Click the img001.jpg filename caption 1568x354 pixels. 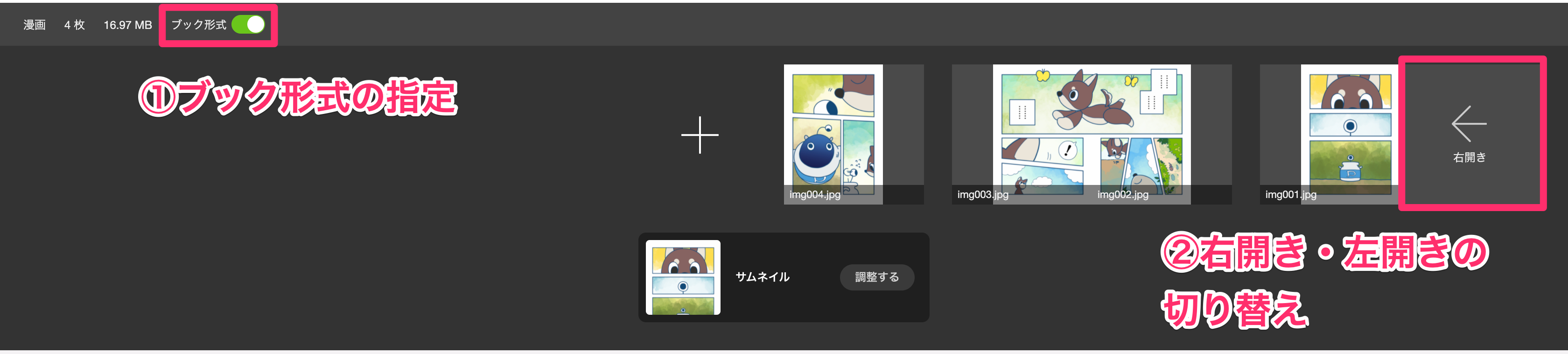1290,194
